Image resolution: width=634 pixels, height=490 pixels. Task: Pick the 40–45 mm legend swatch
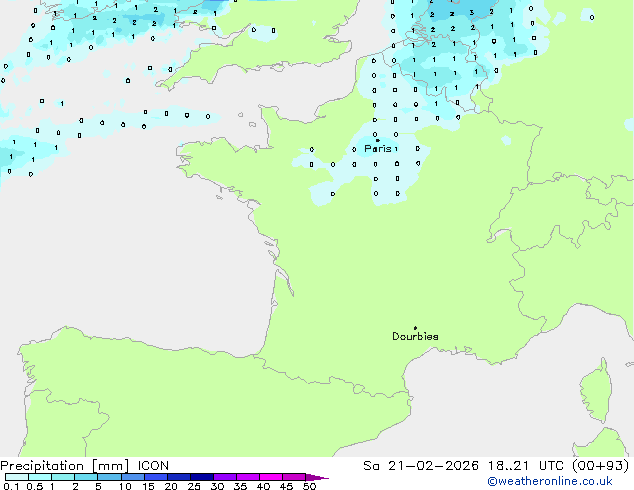pyautogui.click(x=271, y=477)
